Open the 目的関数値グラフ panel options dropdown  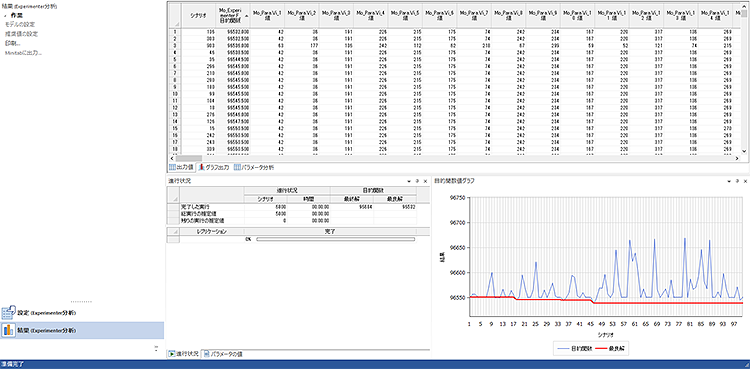point(729,181)
